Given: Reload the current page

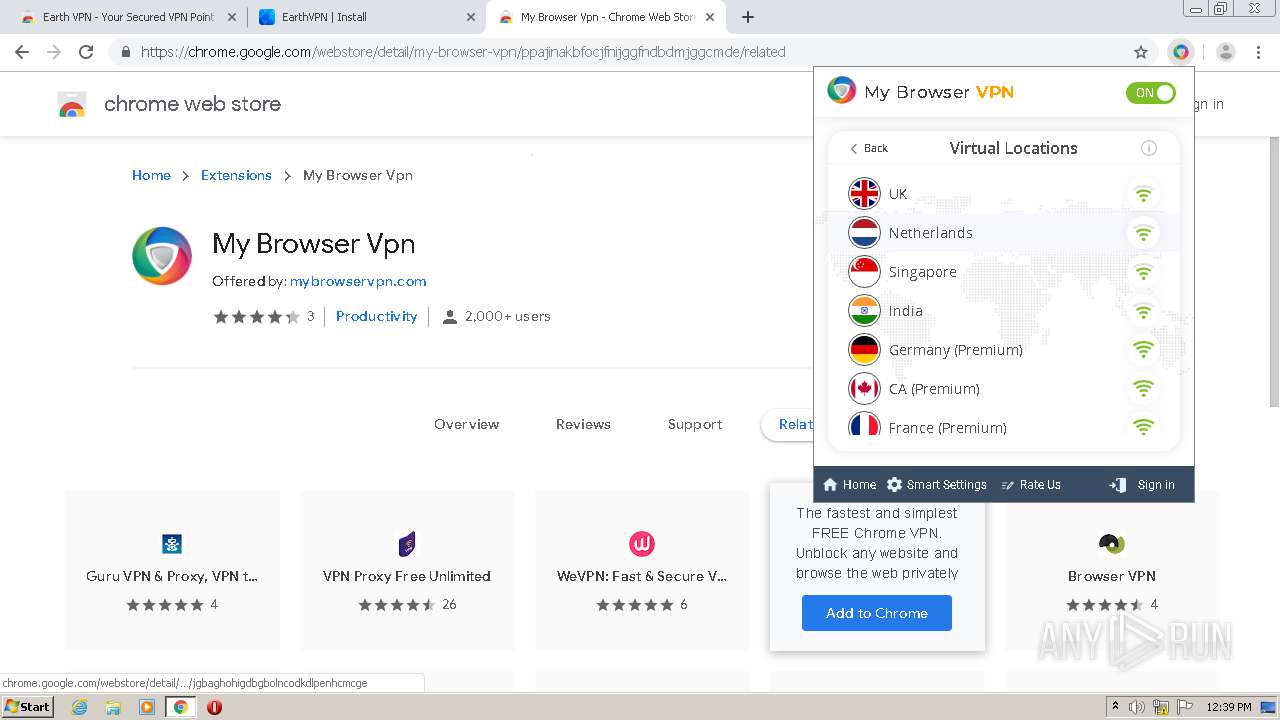Looking at the screenshot, I should pos(86,52).
